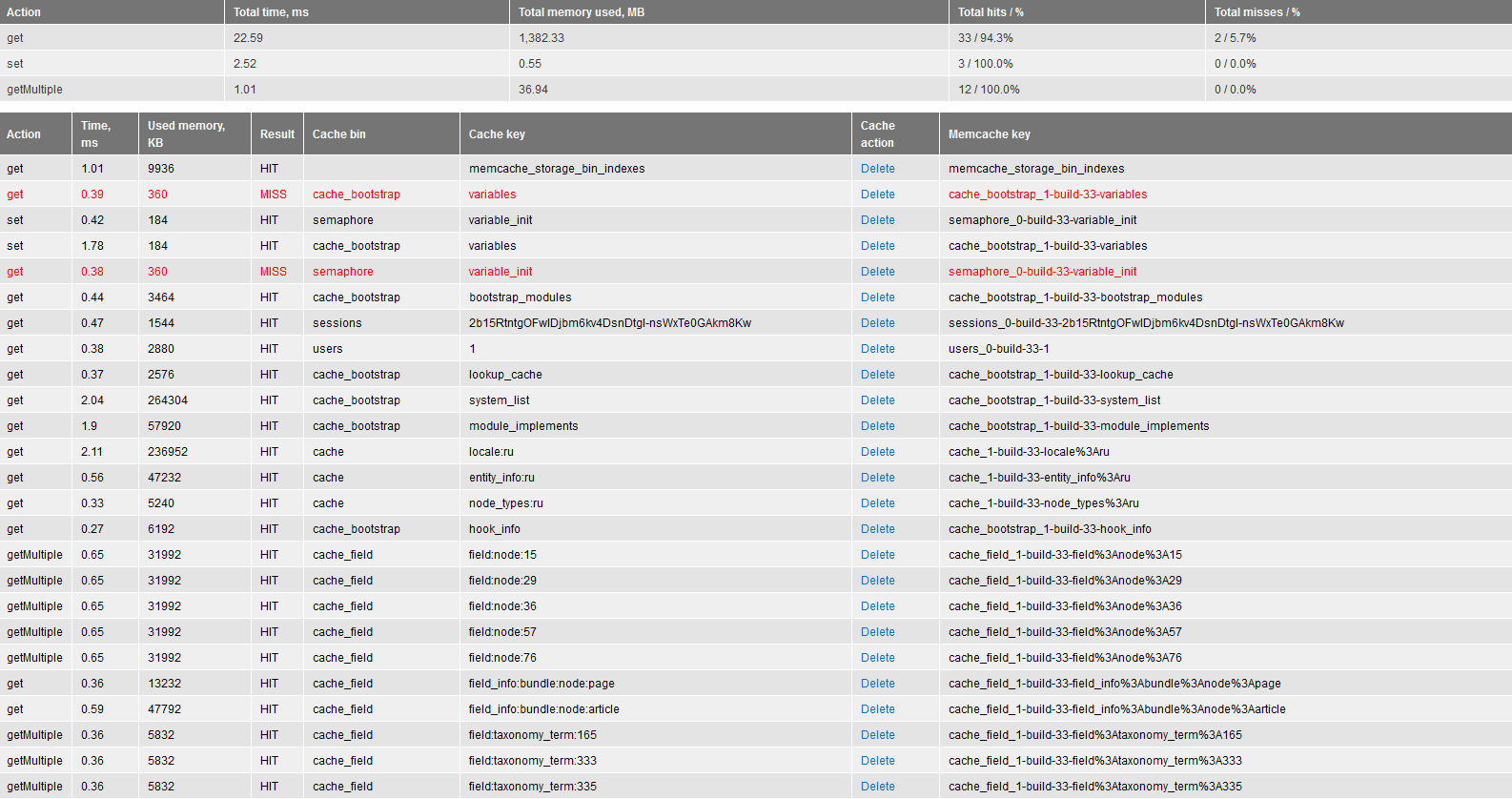Delete field_info:bundle:node:article entry
1512x799 pixels.
coord(877,709)
